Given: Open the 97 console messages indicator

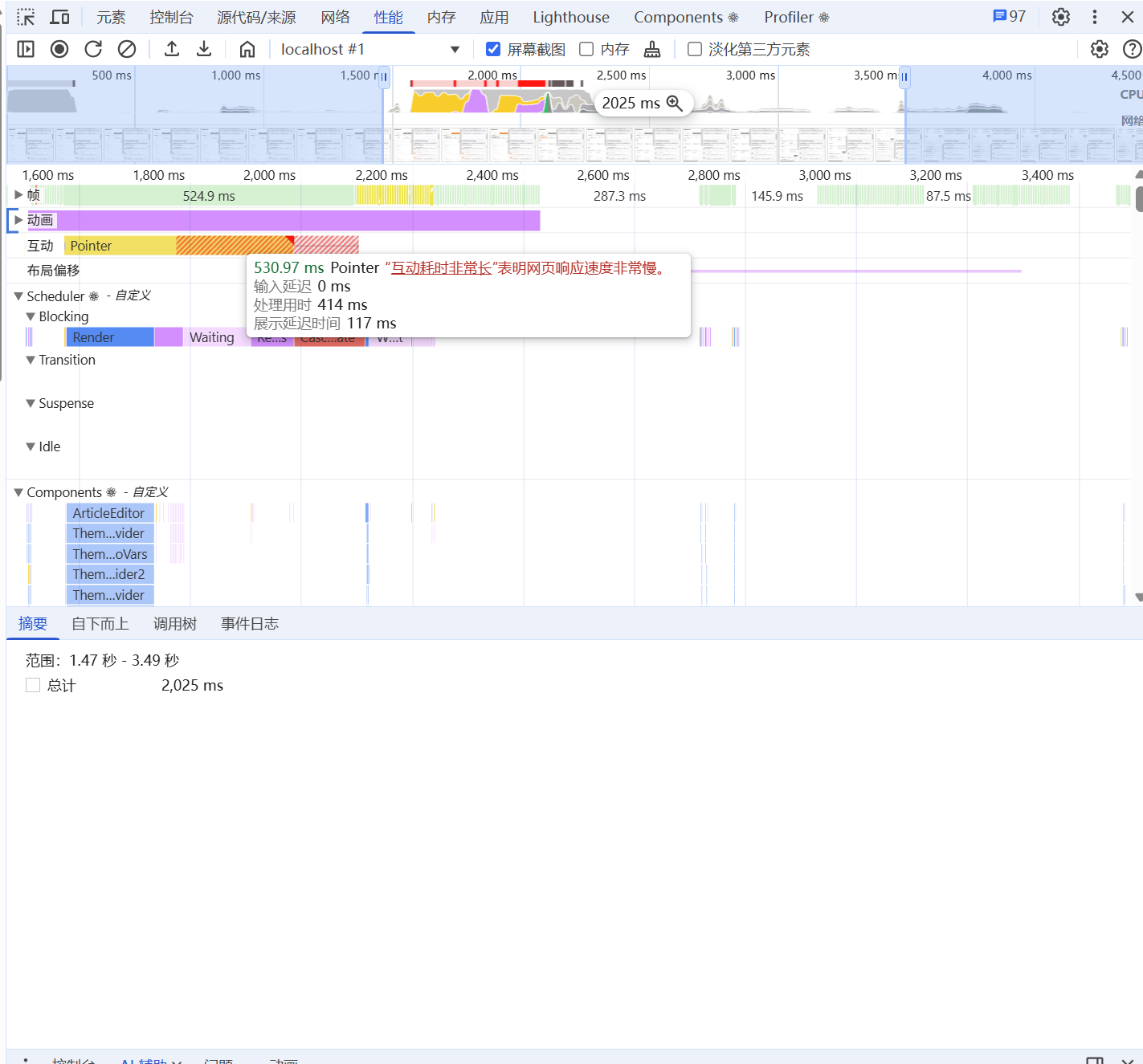Looking at the screenshot, I should (x=1010, y=16).
